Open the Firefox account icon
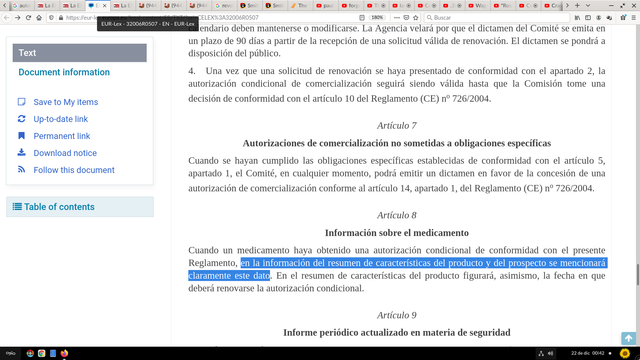640x360 pixels. (x=598, y=18)
